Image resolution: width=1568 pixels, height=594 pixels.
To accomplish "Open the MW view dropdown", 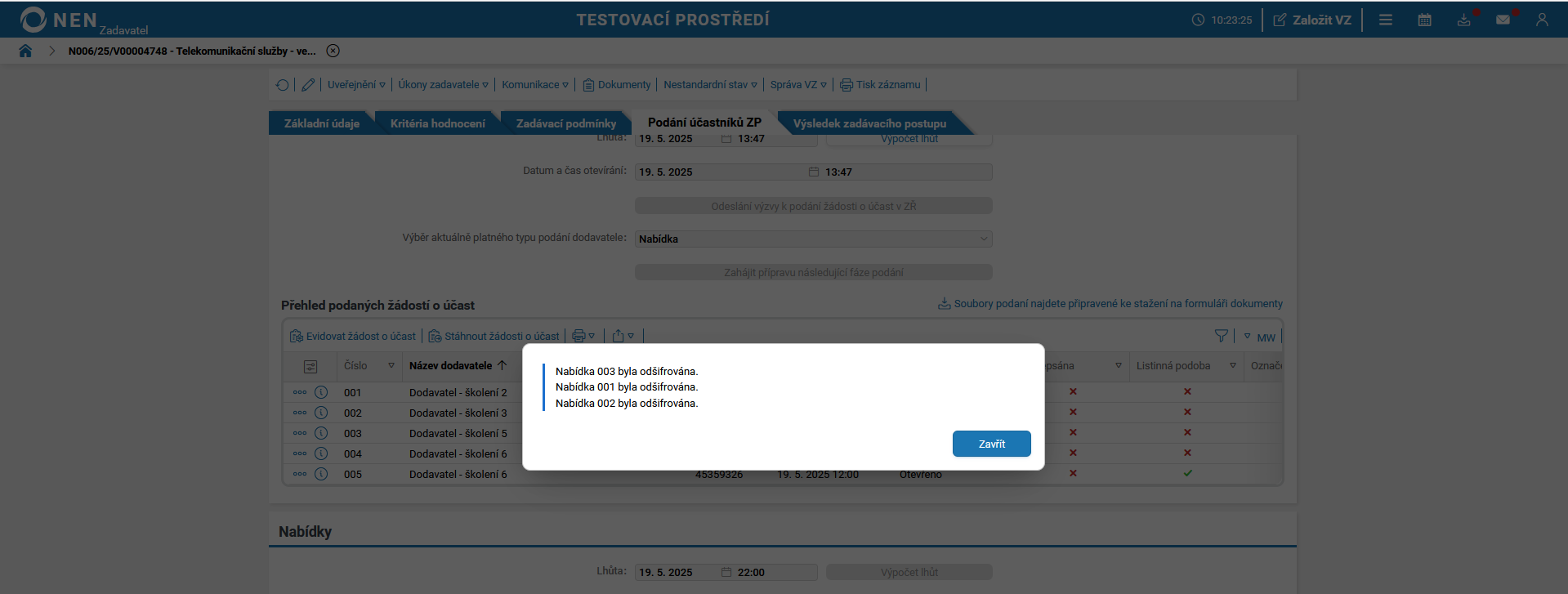I will coord(1259,337).
